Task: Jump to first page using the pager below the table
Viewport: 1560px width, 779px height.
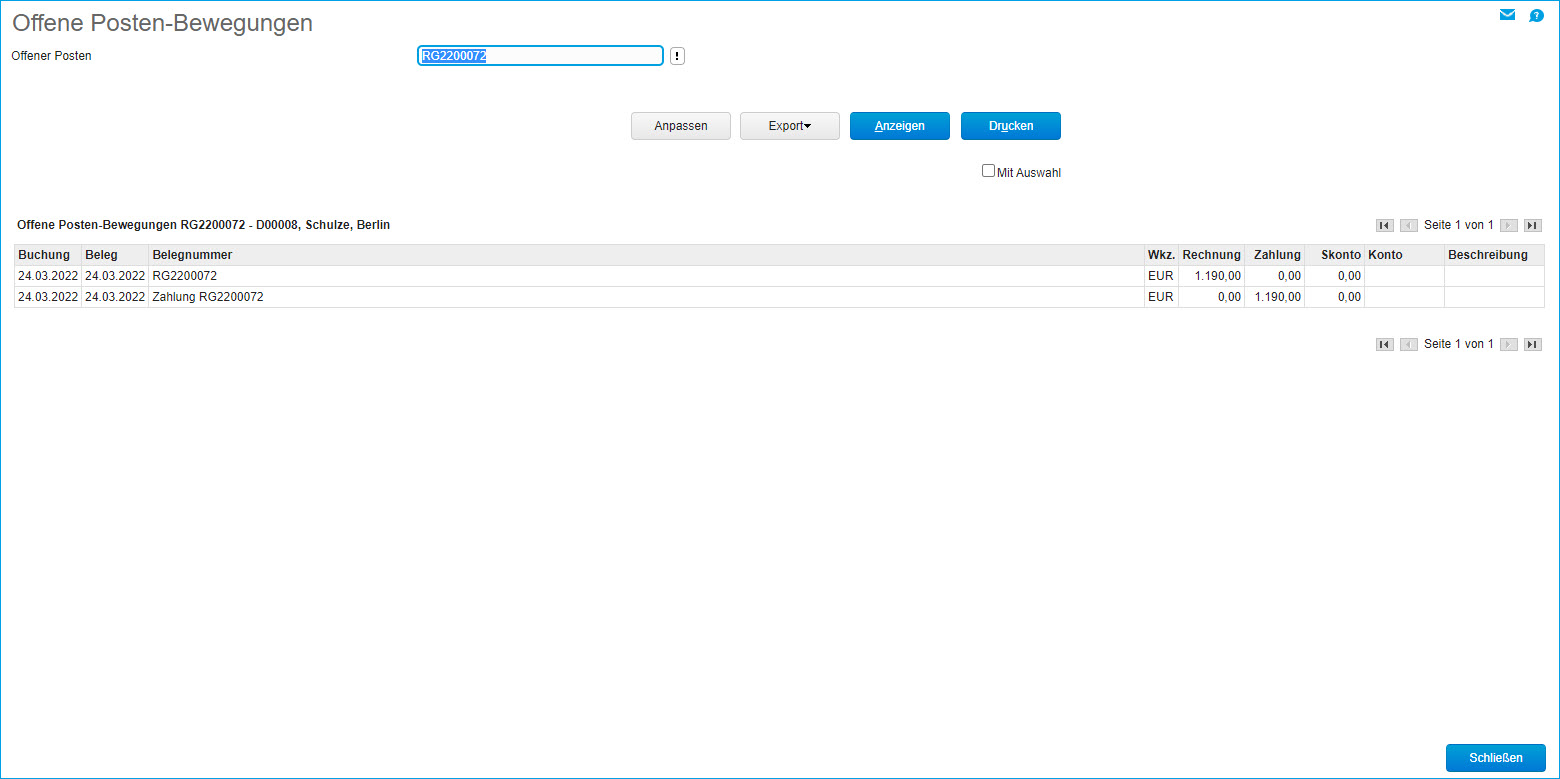Action: 1385,344
